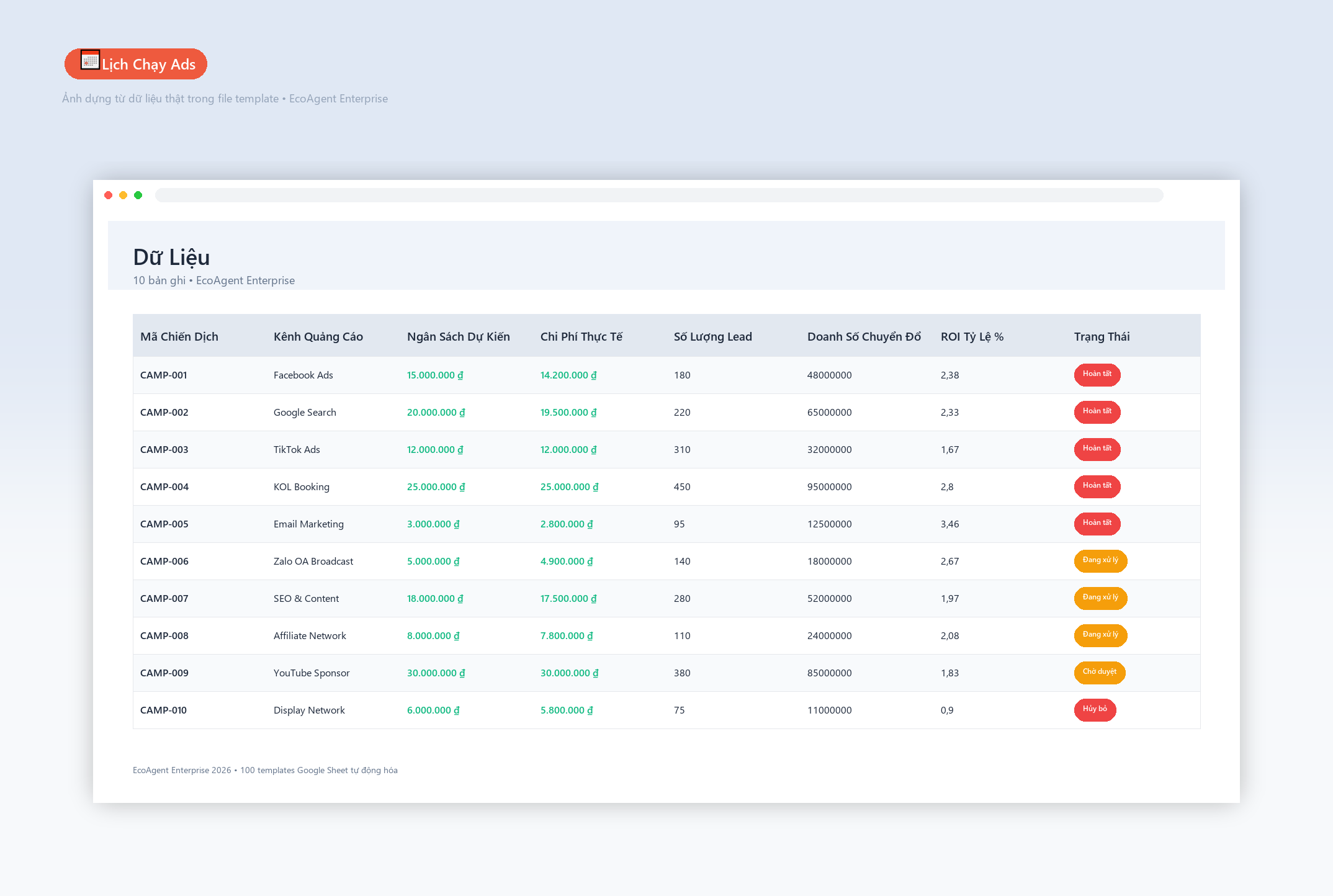This screenshot has width=1333, height=896.
Task: Click the 19.500.000 ₫ actual cost value
Action: (568, 413)
